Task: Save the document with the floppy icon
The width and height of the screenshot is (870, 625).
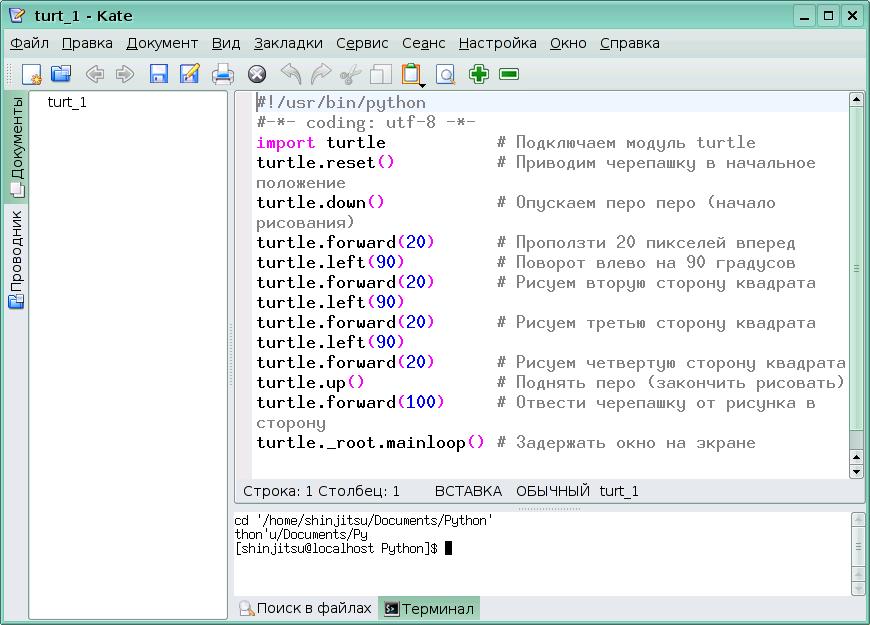Action: coord(158,74)
